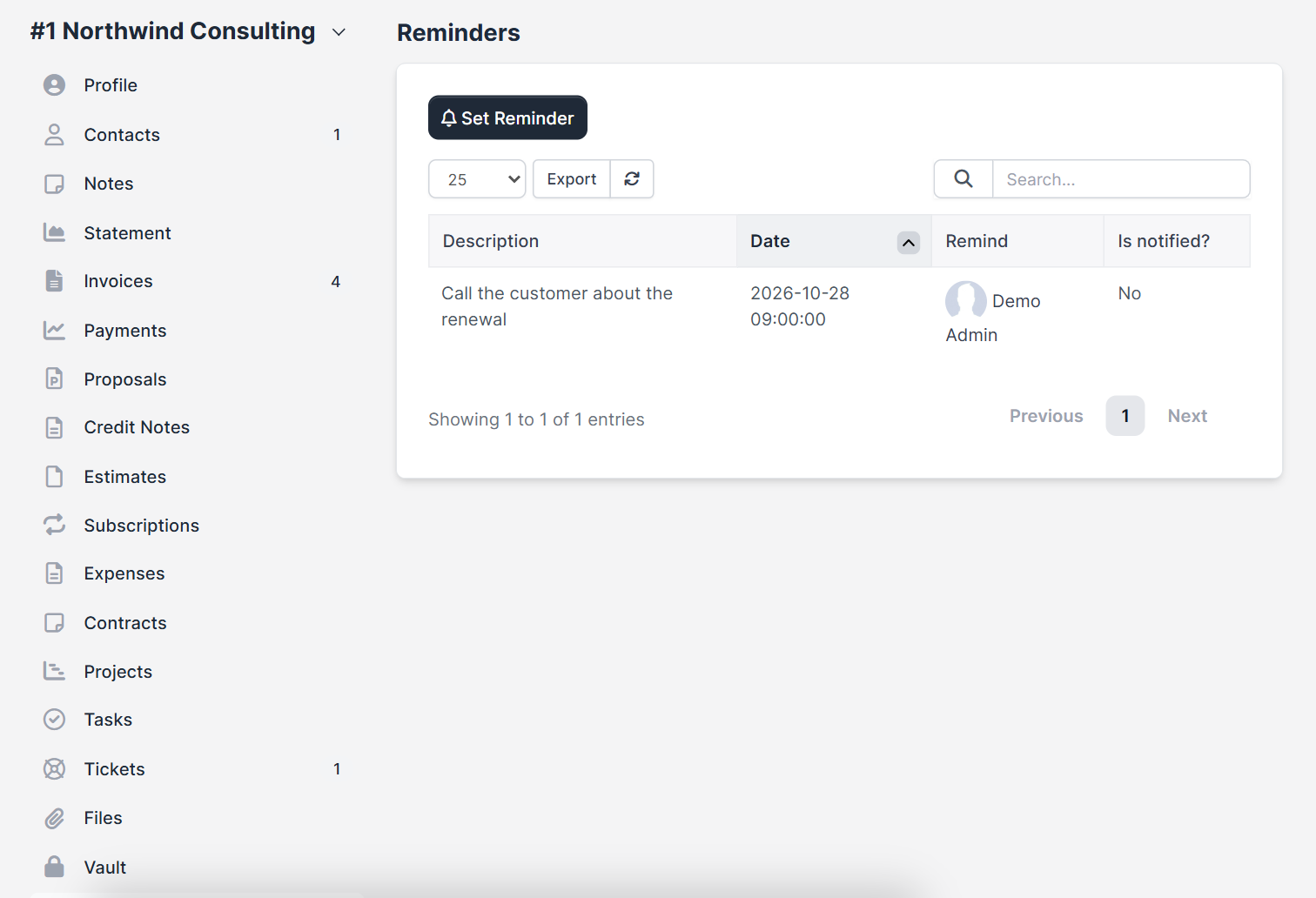1316x898 pixels.
Task: Click the Invoices count badge 4
Action: point(335,281)
